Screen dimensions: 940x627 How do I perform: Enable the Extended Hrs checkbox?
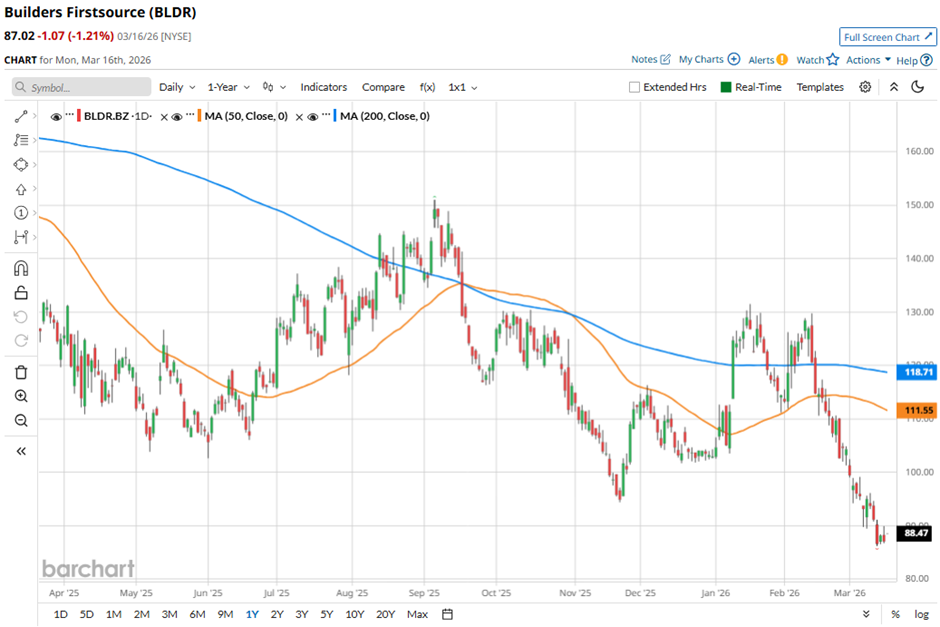tap(634, 87)
